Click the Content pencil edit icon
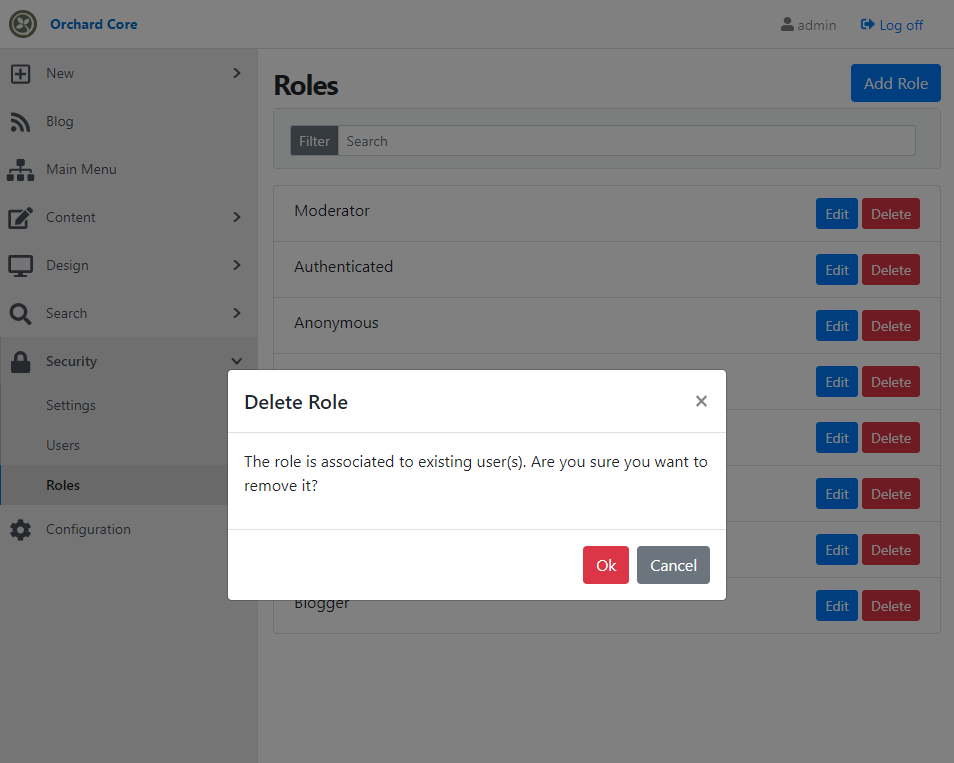The height and width of the screenshot is (763, 954). [x=20, y=218]
